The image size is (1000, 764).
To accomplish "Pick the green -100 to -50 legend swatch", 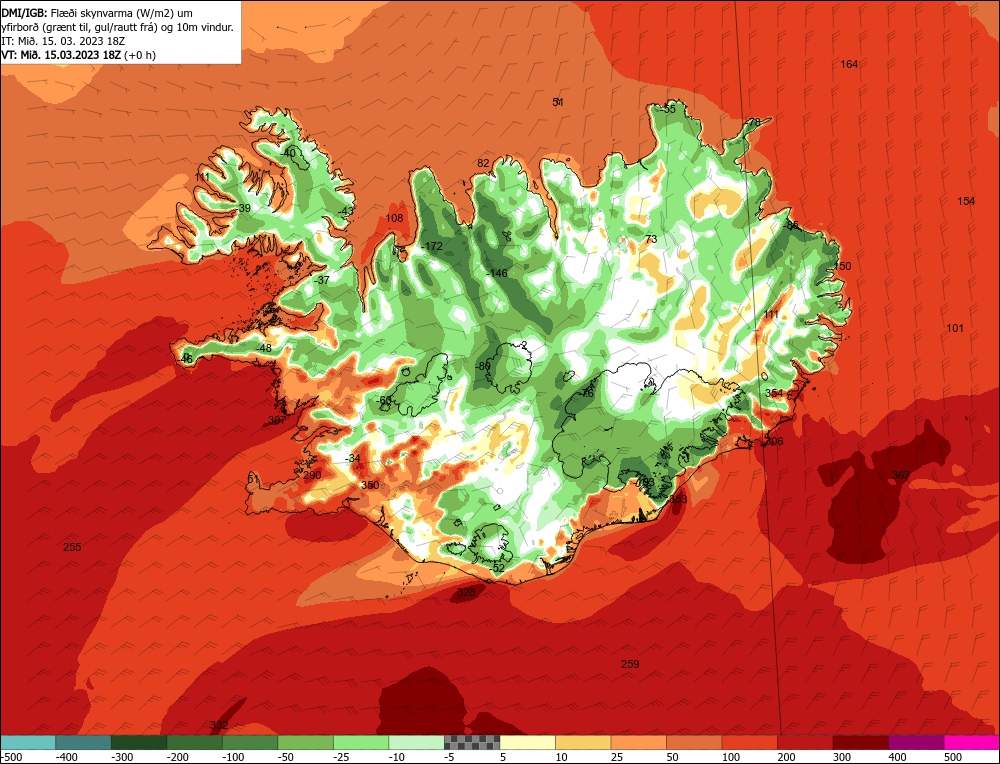I will [249, 742].
